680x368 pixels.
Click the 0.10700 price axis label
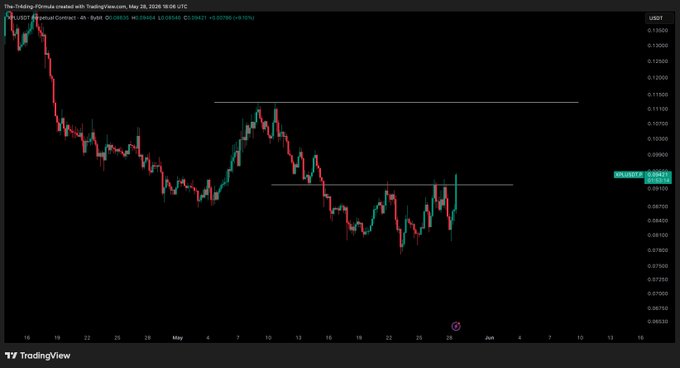pyautogui.click(x=657, y=124)
